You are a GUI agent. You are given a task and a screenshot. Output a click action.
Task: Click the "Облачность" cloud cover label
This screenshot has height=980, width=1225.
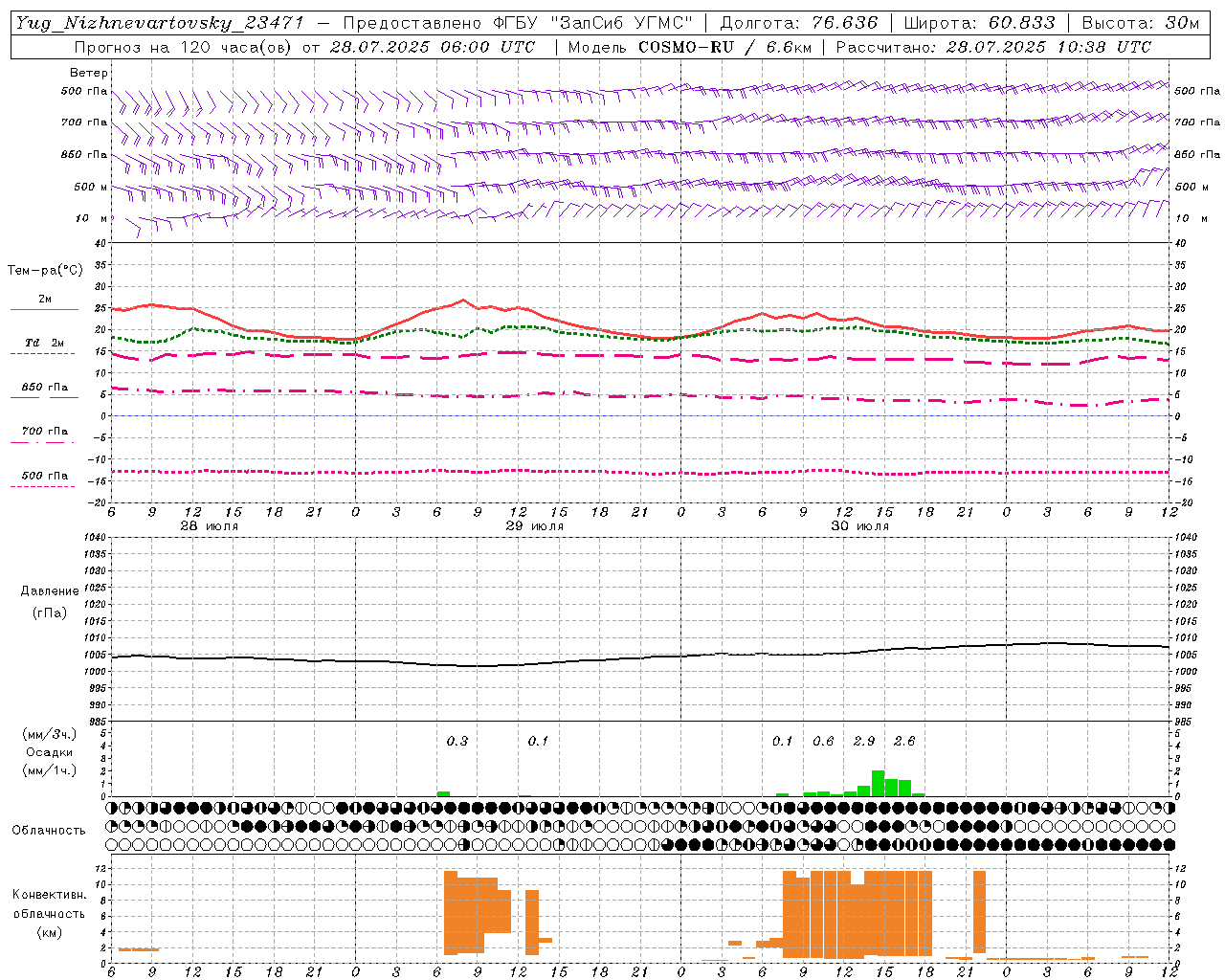click(x=49, y=831)
